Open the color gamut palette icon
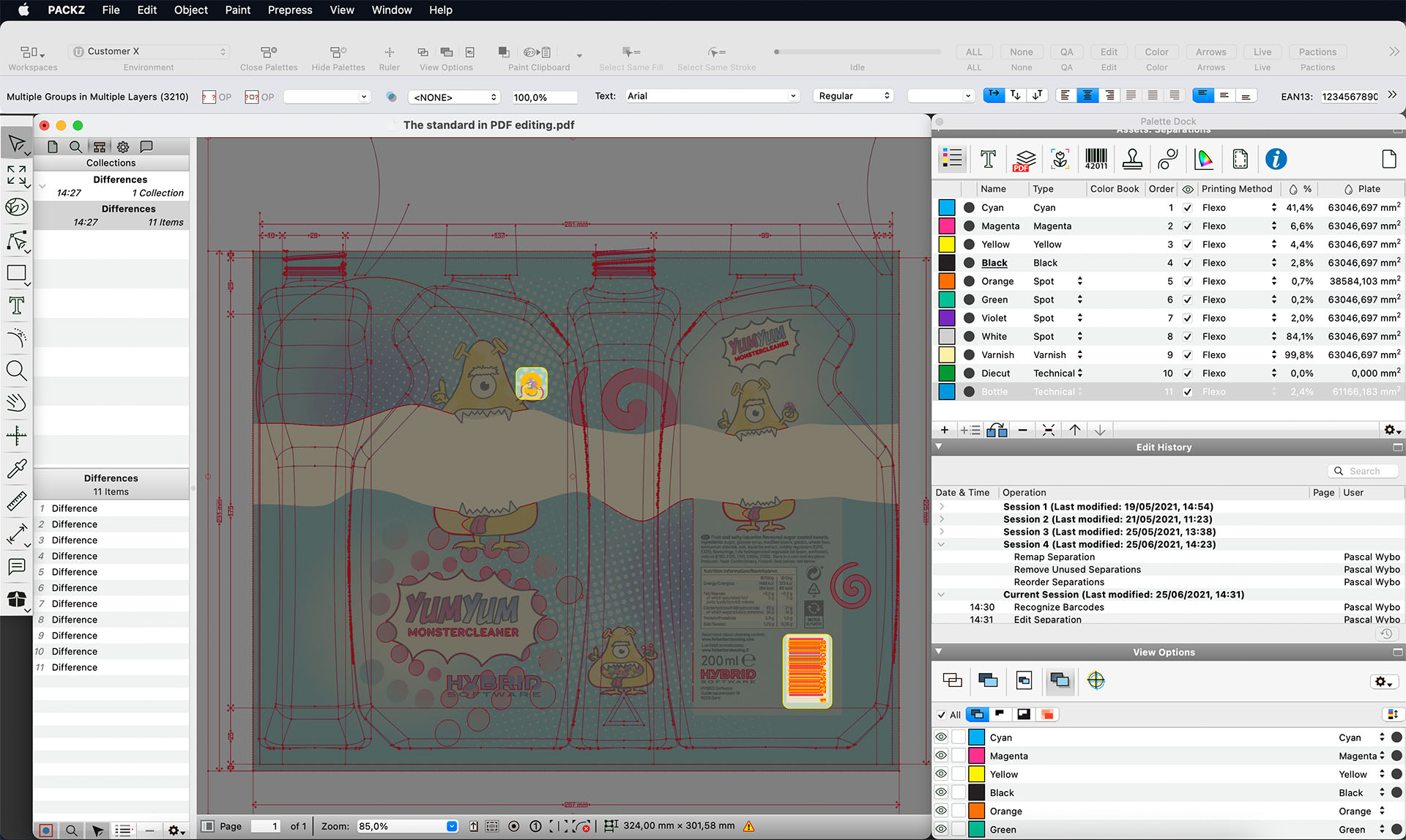Screen dimensions: 1406x840 coord(1204,159)
